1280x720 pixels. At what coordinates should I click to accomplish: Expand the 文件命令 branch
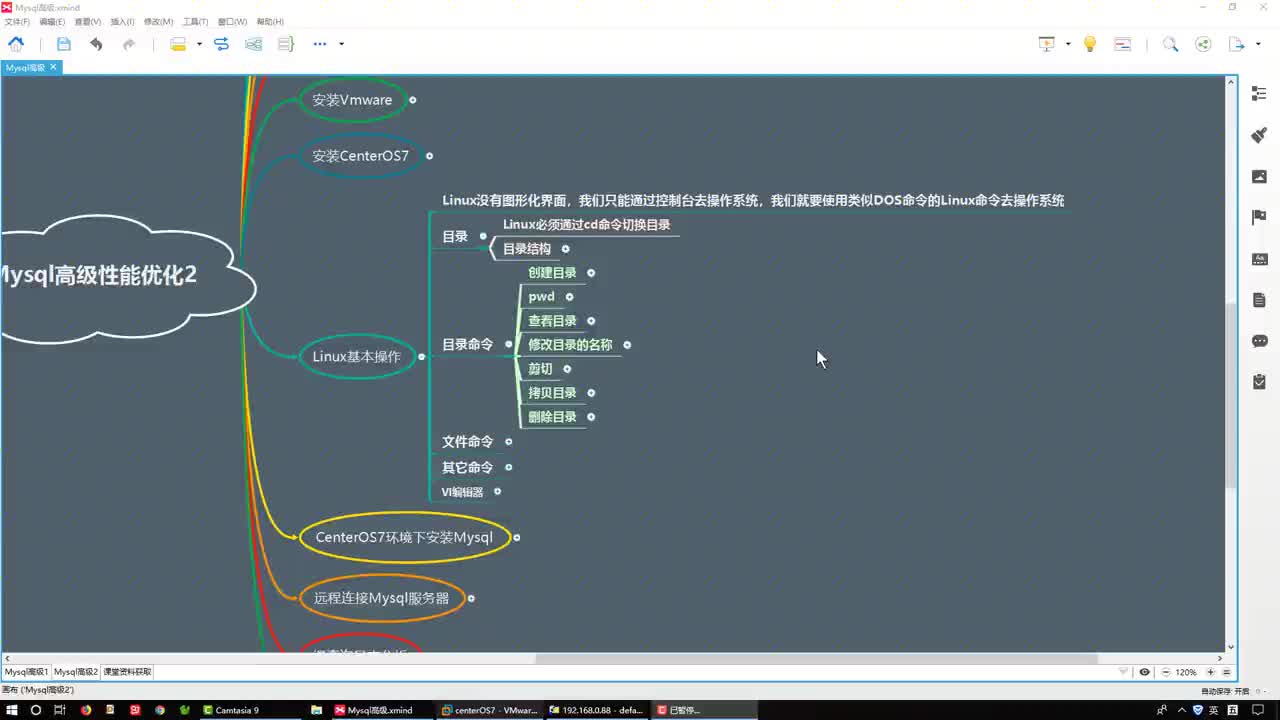point(509,441)
